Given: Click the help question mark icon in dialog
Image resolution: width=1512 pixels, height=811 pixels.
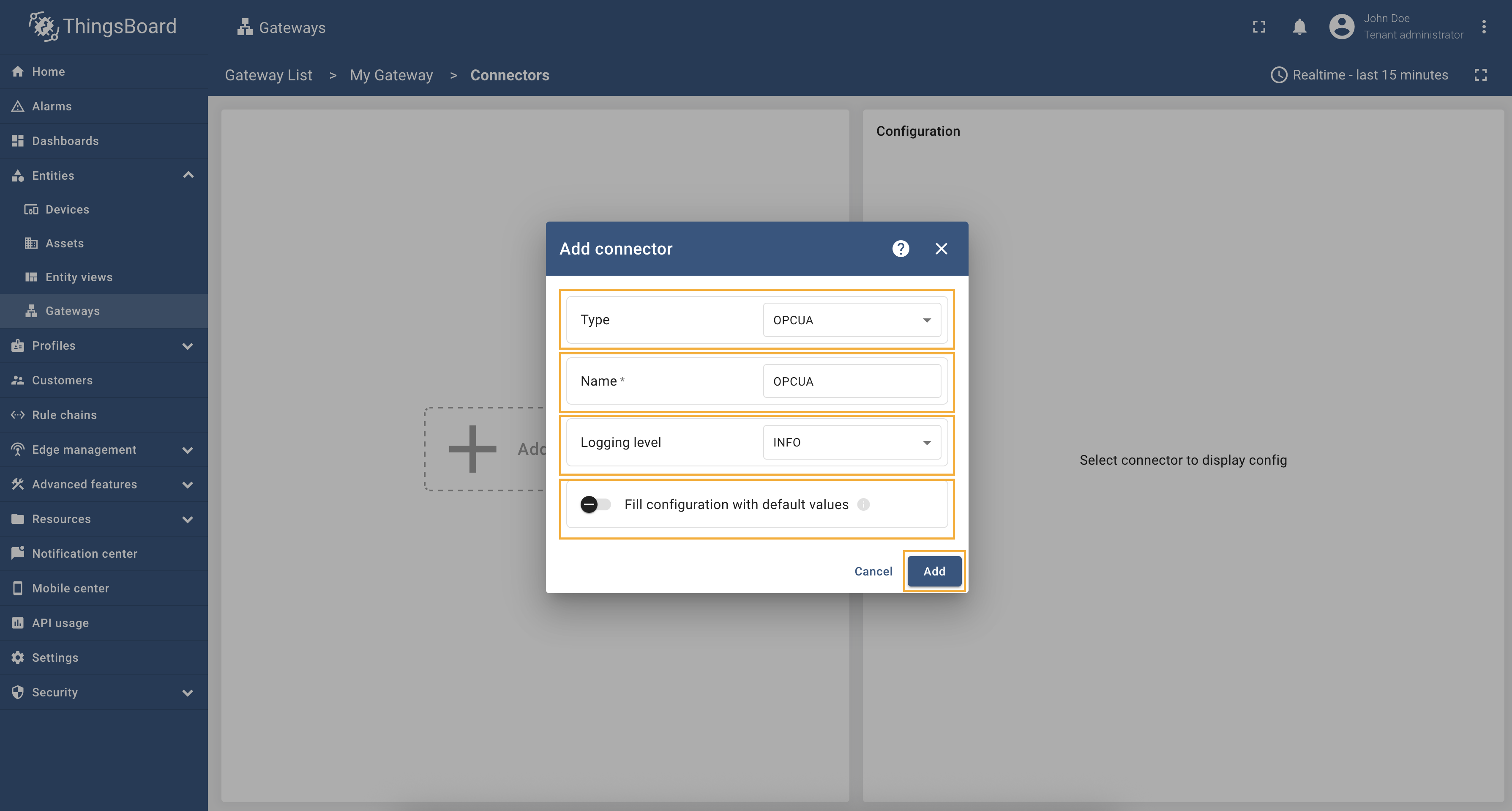Looking at the screenshot, I should (x=901, y=248).
